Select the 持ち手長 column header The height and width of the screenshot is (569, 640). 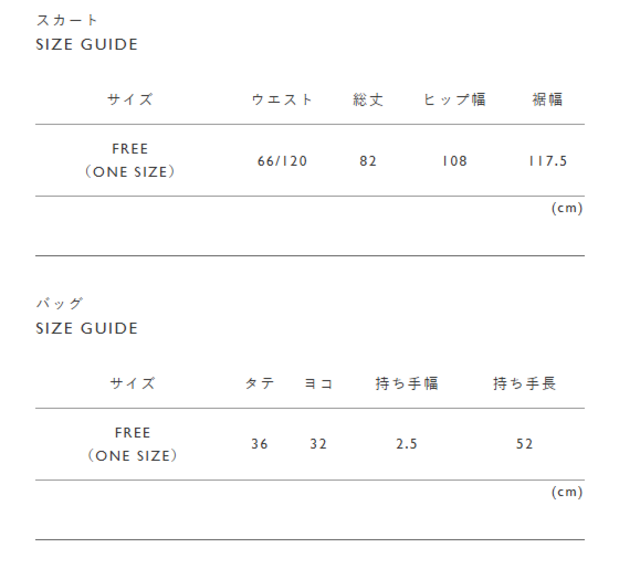[524, 383]
